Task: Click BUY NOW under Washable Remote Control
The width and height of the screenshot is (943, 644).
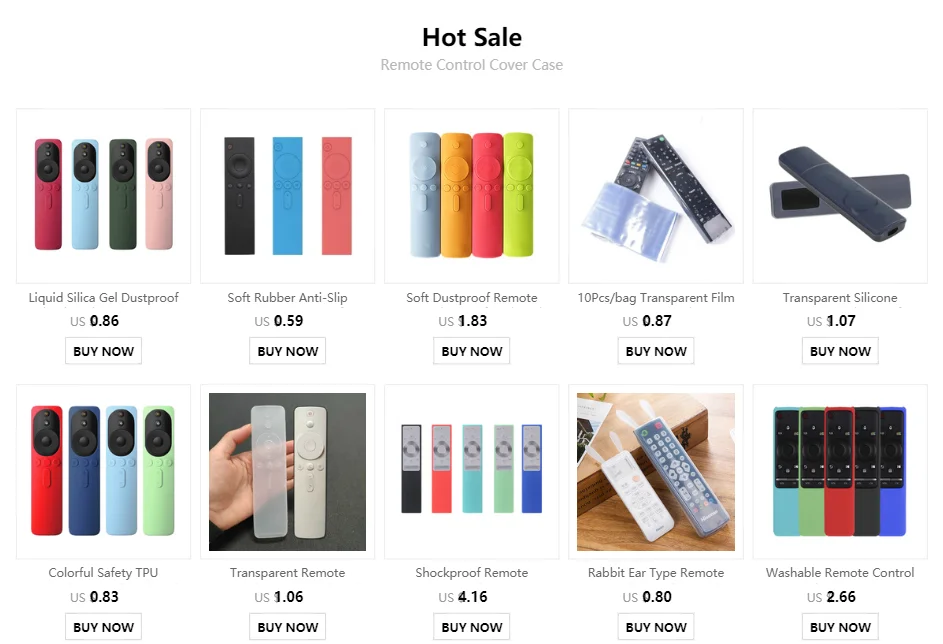Action: (840, 627)
